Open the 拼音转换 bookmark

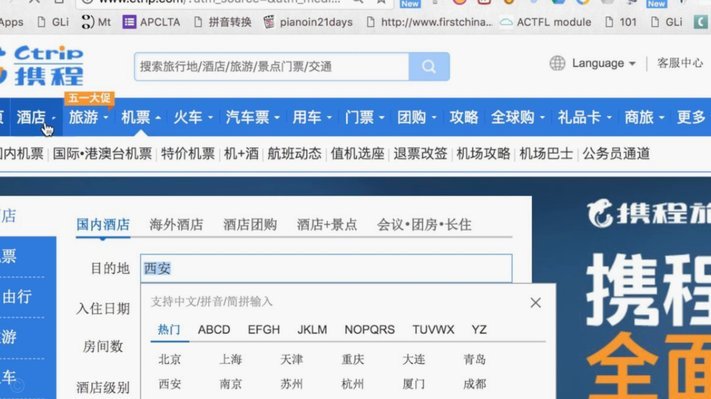pos(223,22)
